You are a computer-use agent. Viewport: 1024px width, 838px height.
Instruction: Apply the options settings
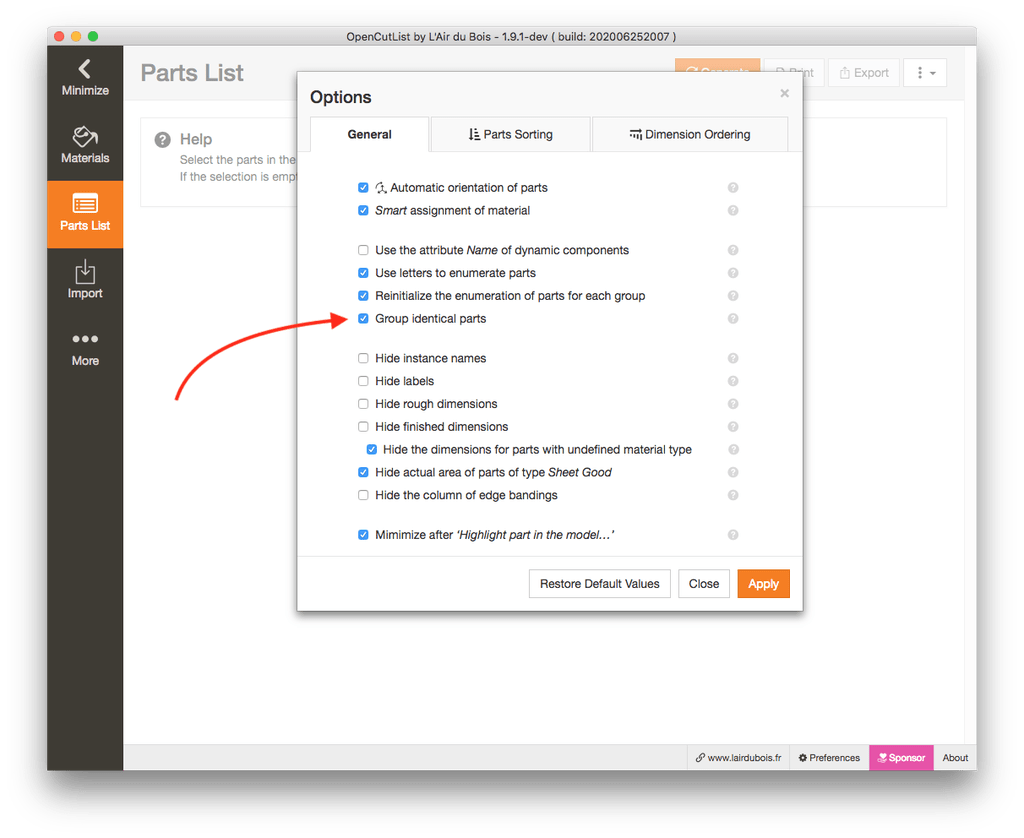763,584
